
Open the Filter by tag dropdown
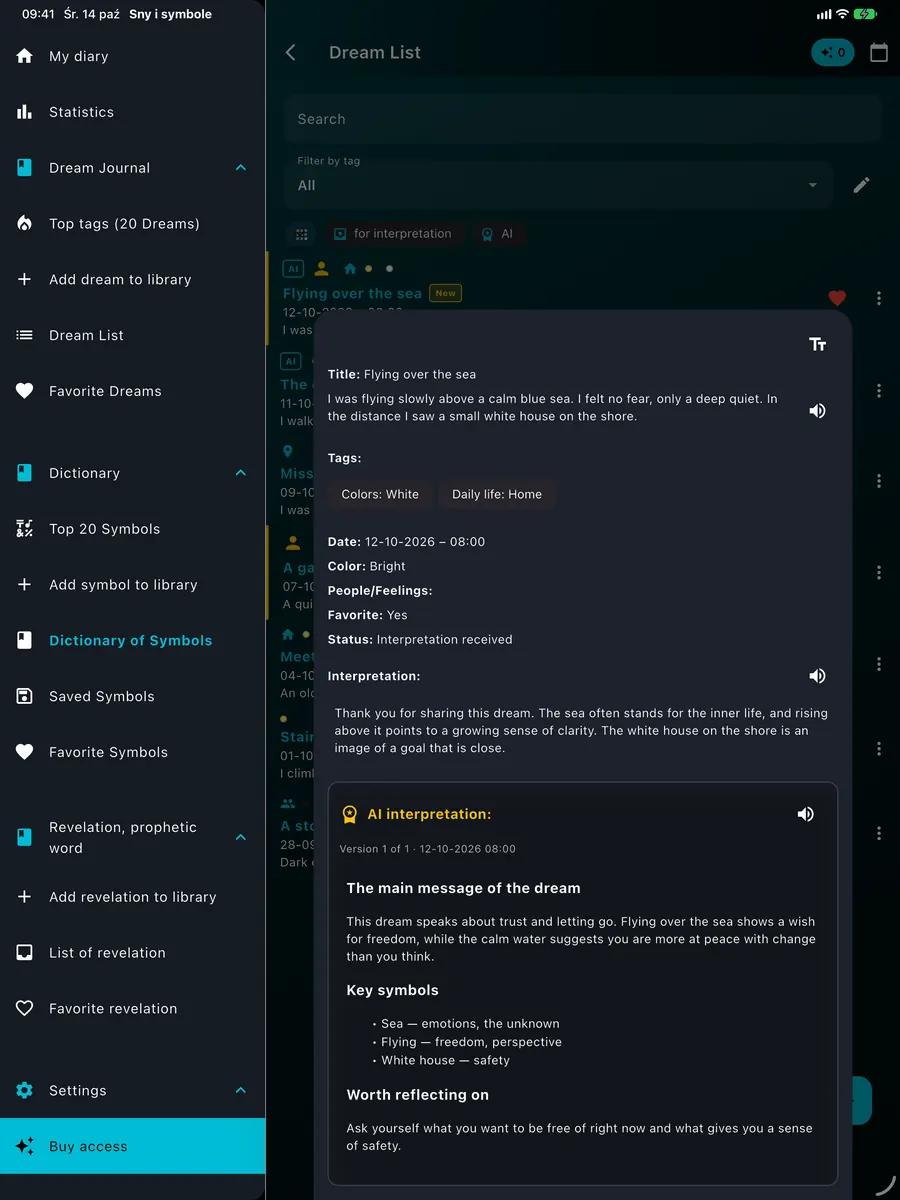click(558, 185)
